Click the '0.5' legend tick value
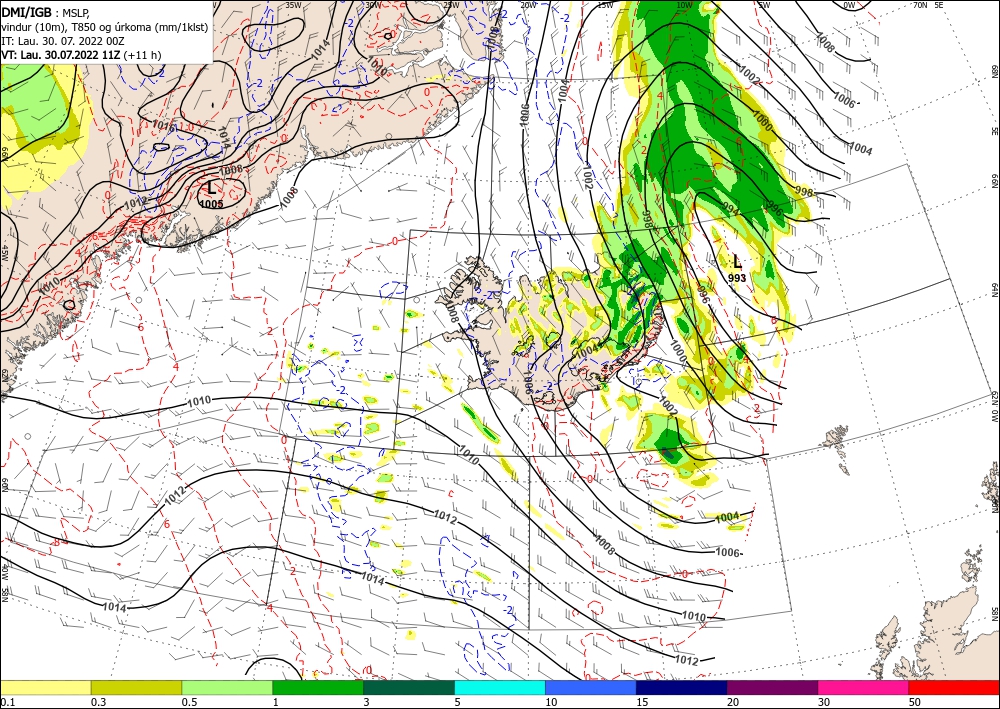The width and height of the screenshot is (1000, 709). 189,702
